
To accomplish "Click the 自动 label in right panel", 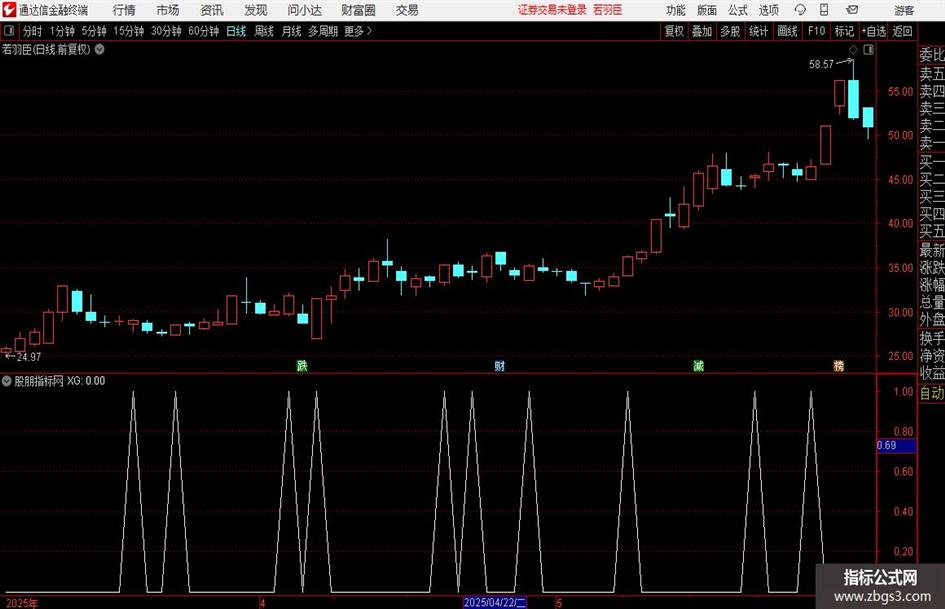I will [932, 393].
